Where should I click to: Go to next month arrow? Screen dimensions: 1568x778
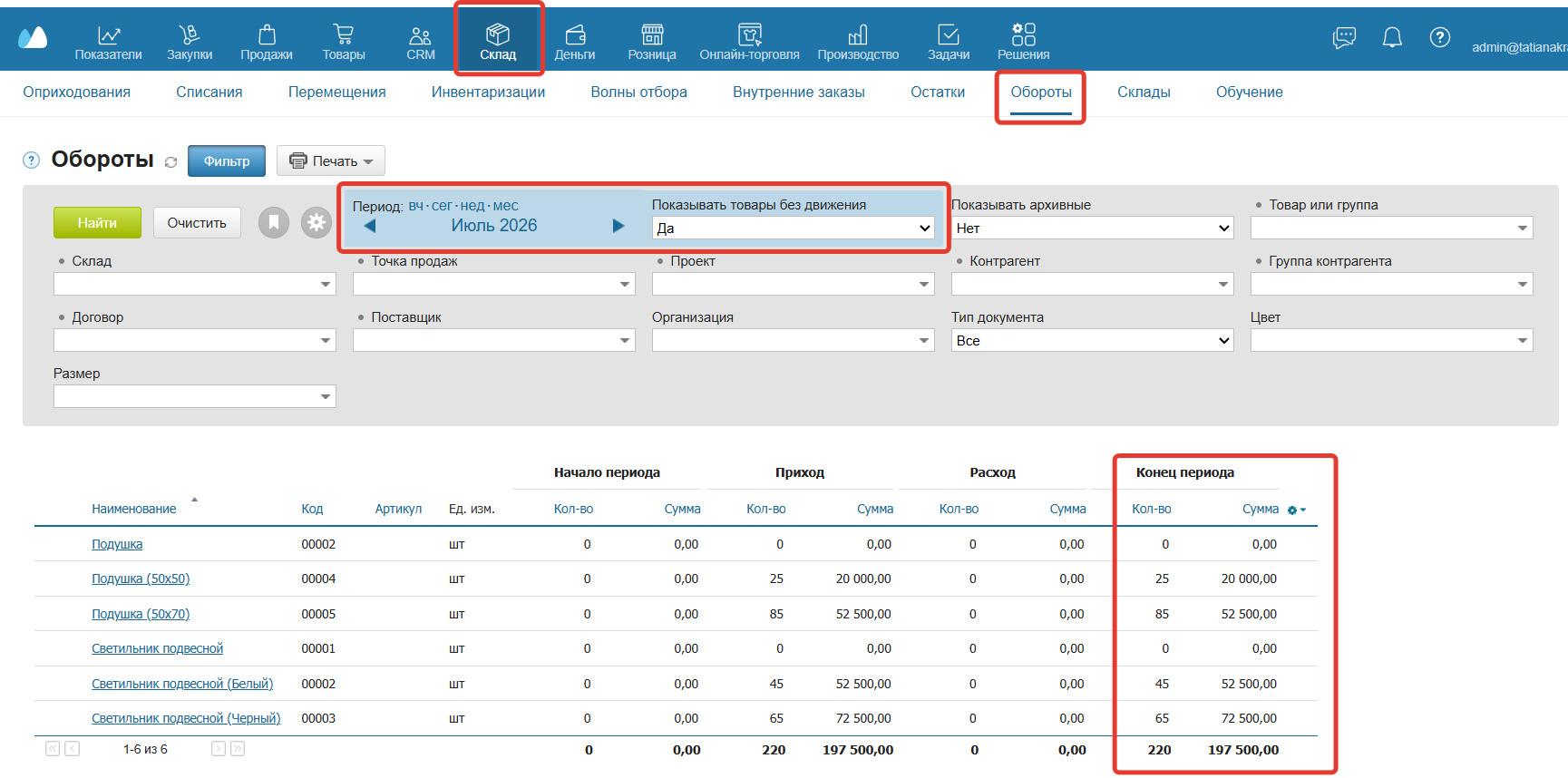pyautogui.click(x=618, y=226)
